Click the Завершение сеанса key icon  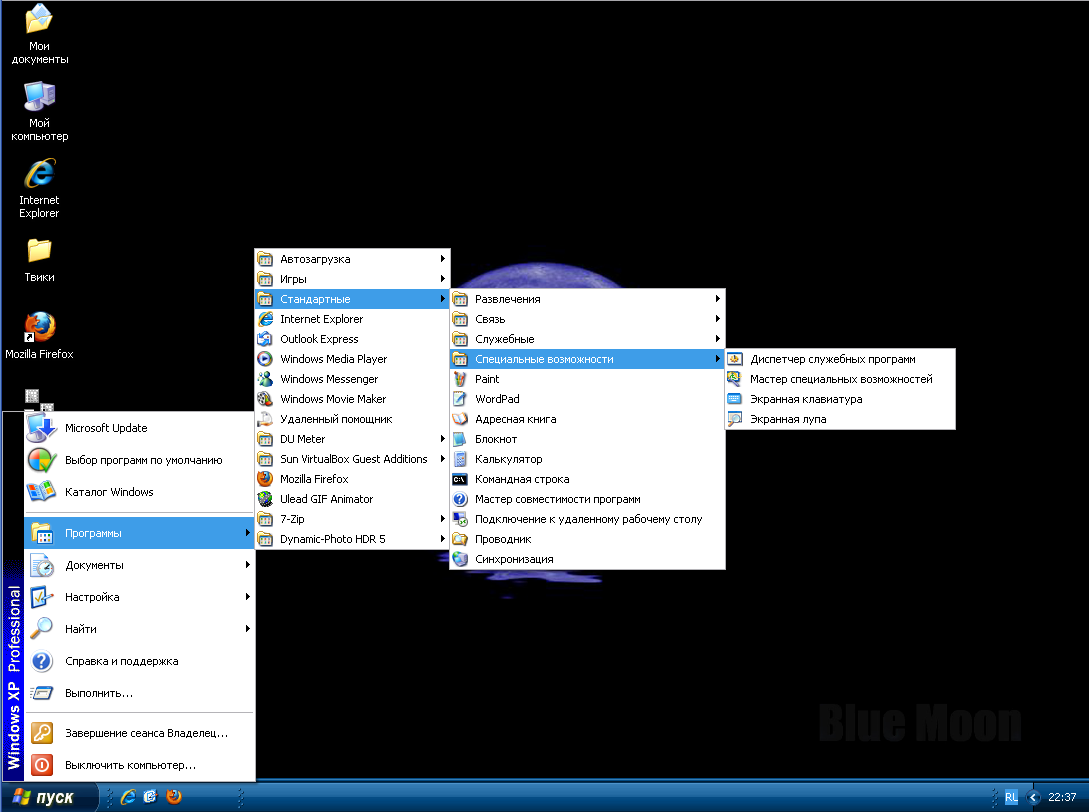point(42,733)
